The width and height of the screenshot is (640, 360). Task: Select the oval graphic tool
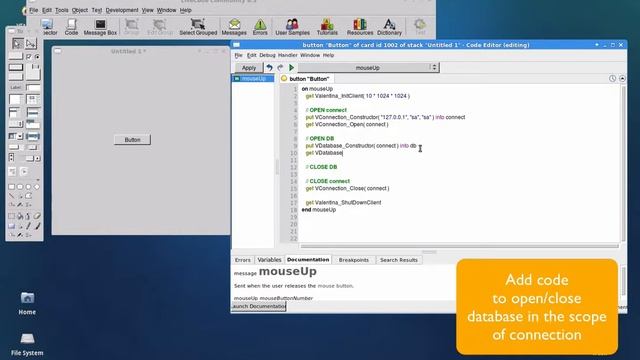click(28, 187)
